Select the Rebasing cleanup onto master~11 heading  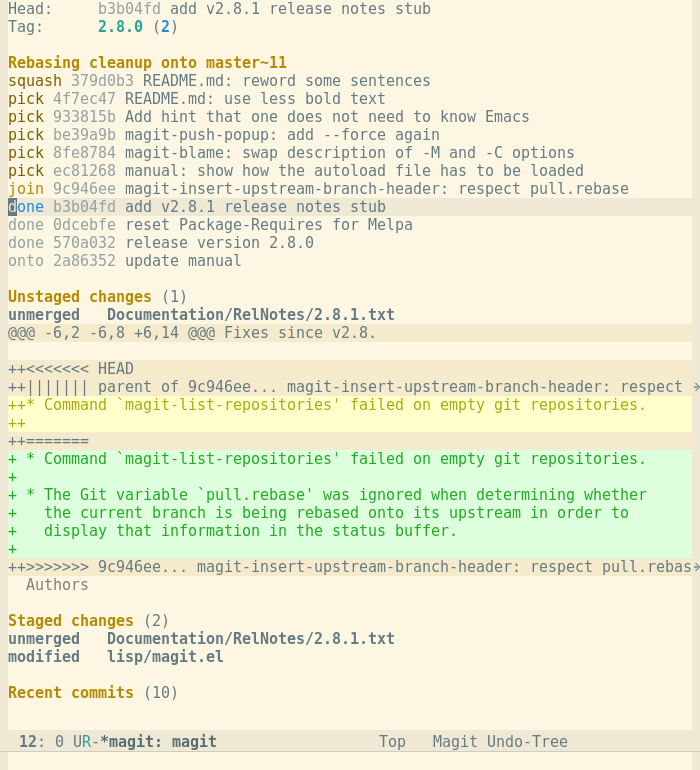[147, 63]
